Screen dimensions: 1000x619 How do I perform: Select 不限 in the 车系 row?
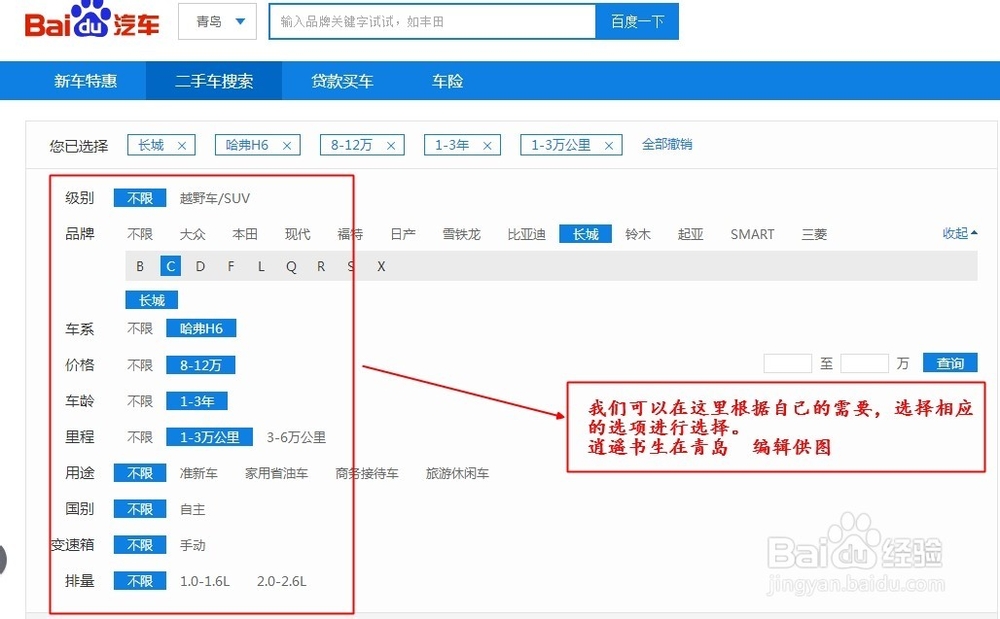click(140, 328)
